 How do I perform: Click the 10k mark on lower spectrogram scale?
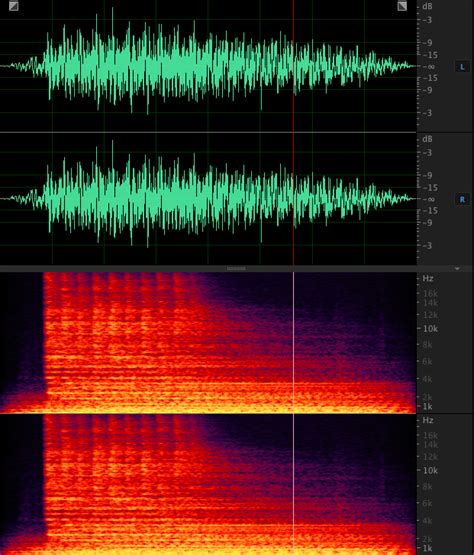(x=430, y=470)
